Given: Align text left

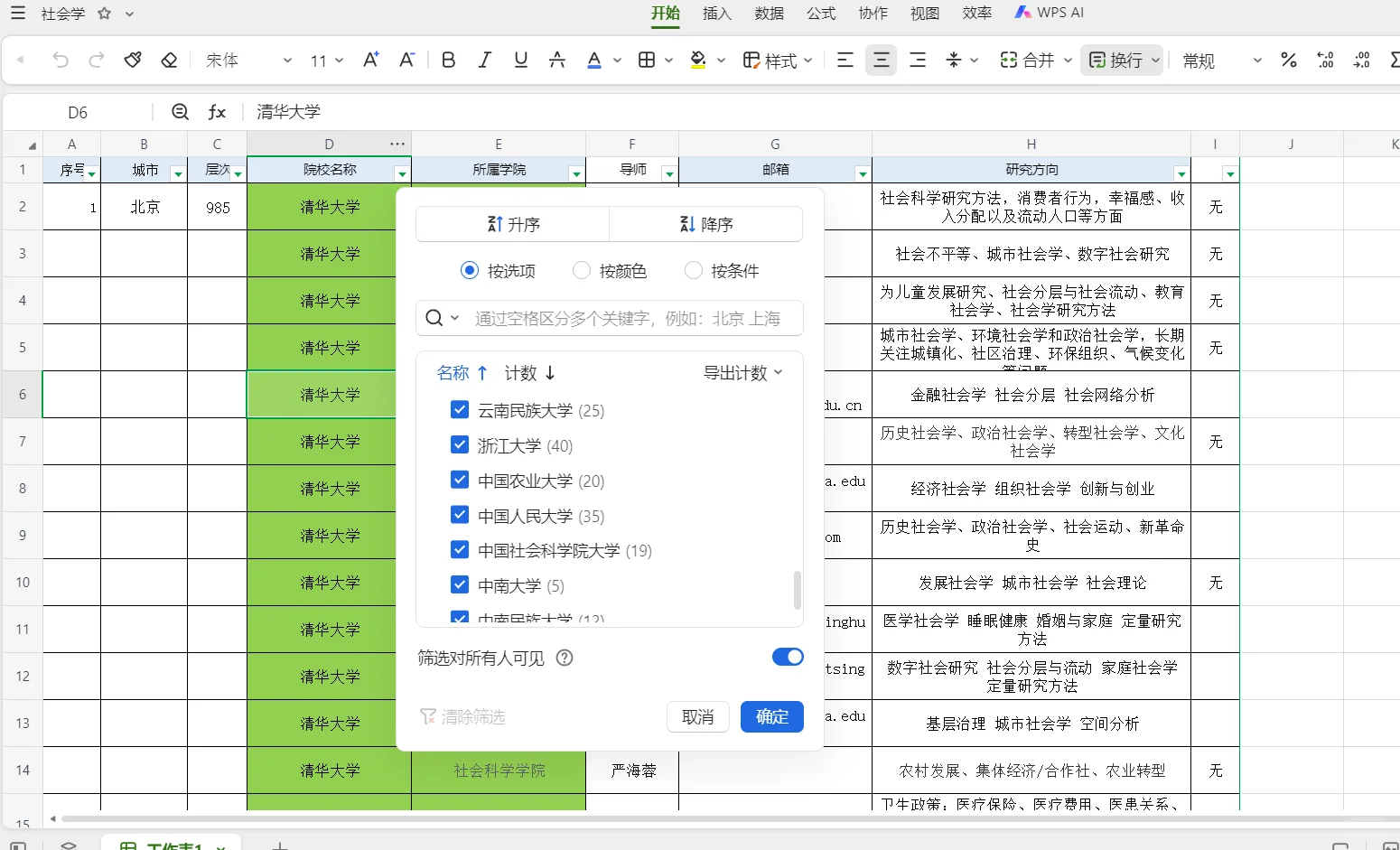Looking at the screenshot, I should [845, 61].
